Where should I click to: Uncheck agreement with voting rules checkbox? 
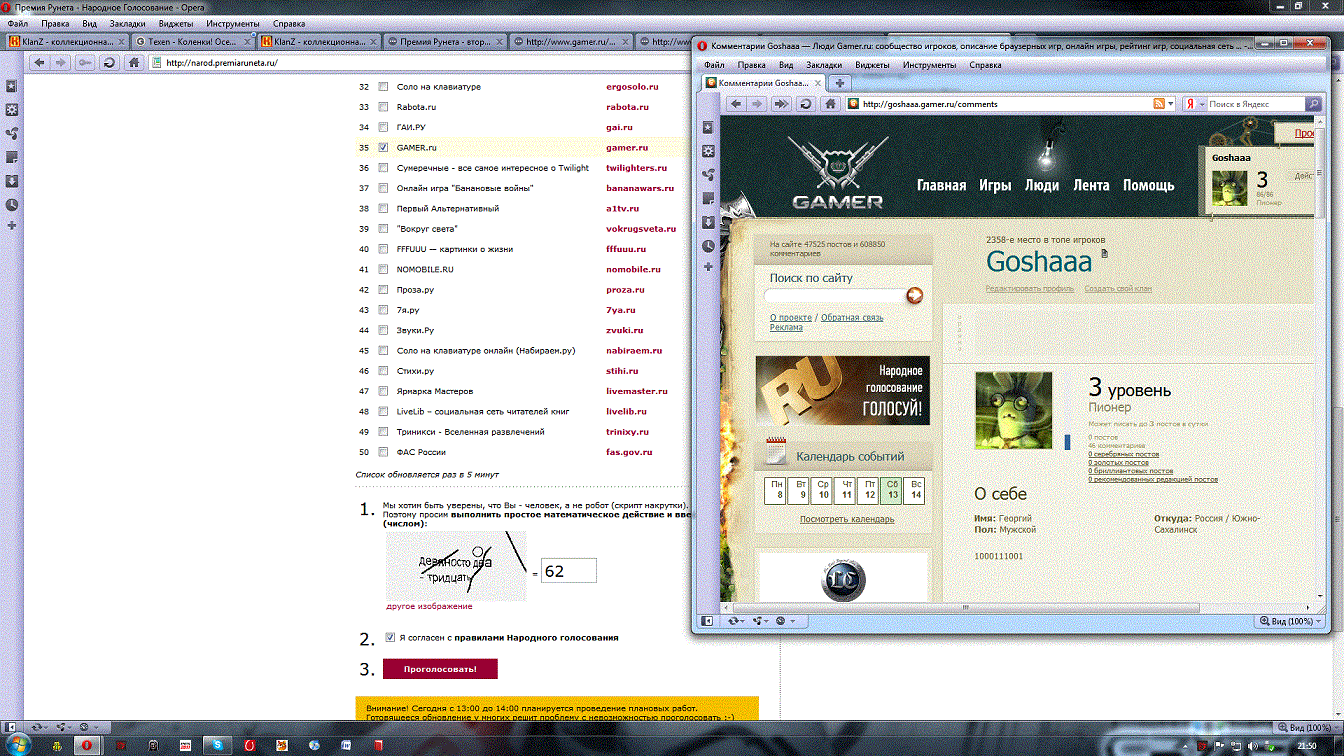click(x=391, y=637)
